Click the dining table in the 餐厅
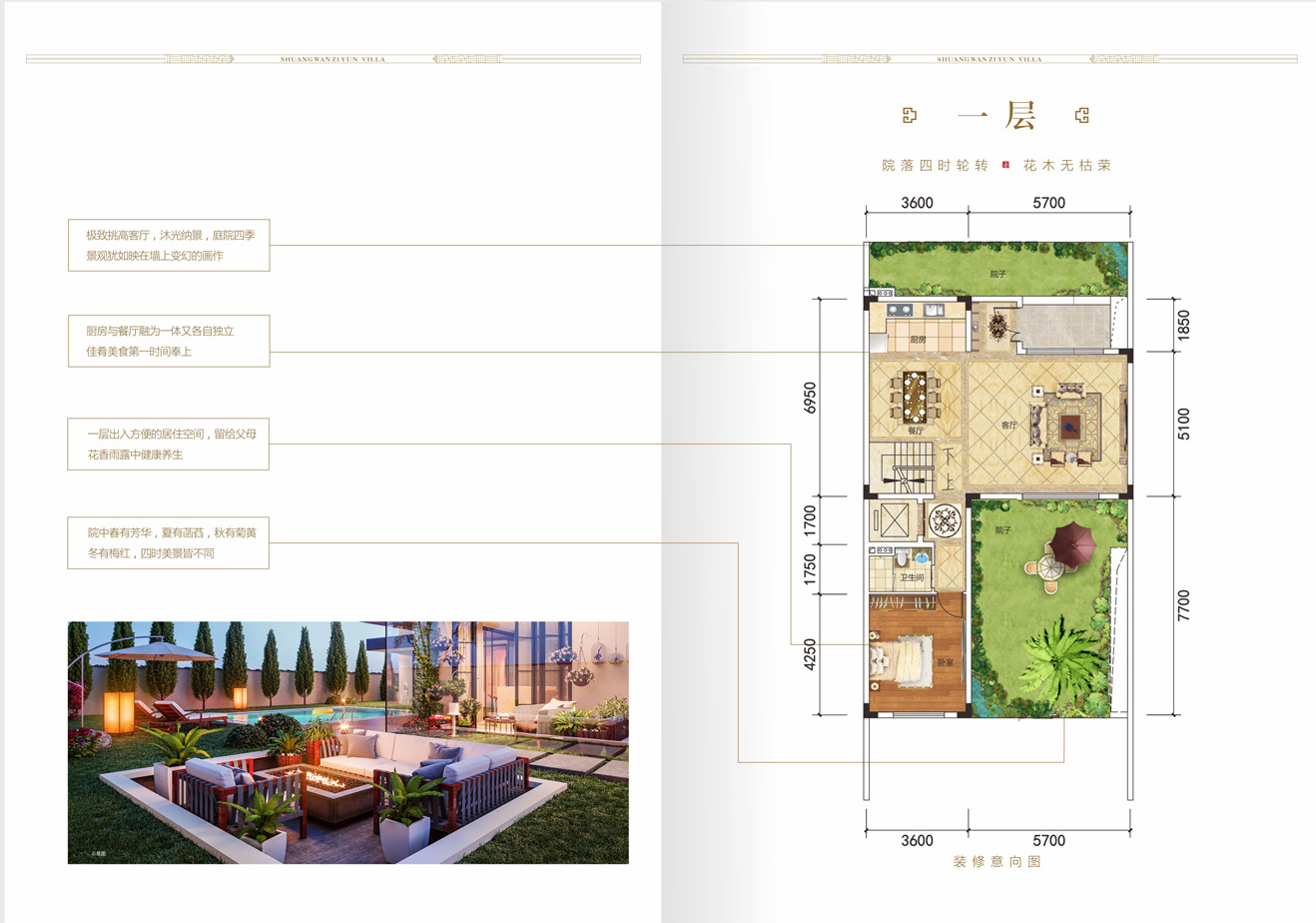This screenshot has width=1316, height=923. click(915, 397)
